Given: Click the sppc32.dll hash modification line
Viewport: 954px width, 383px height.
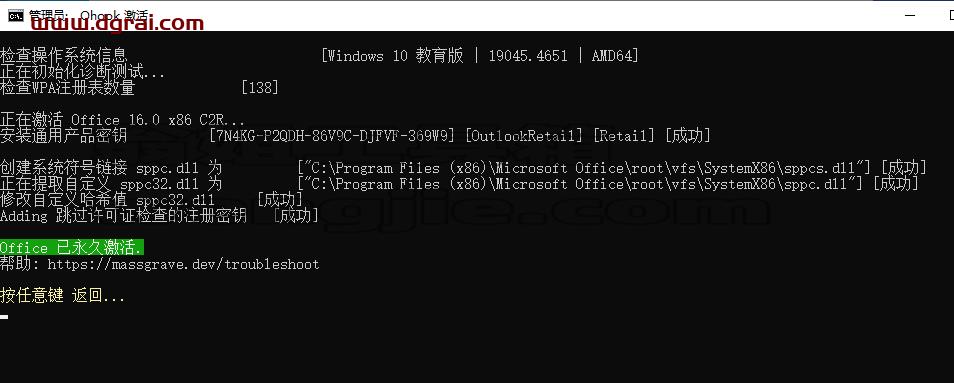Looking at the screenshot, I should 151,199.
